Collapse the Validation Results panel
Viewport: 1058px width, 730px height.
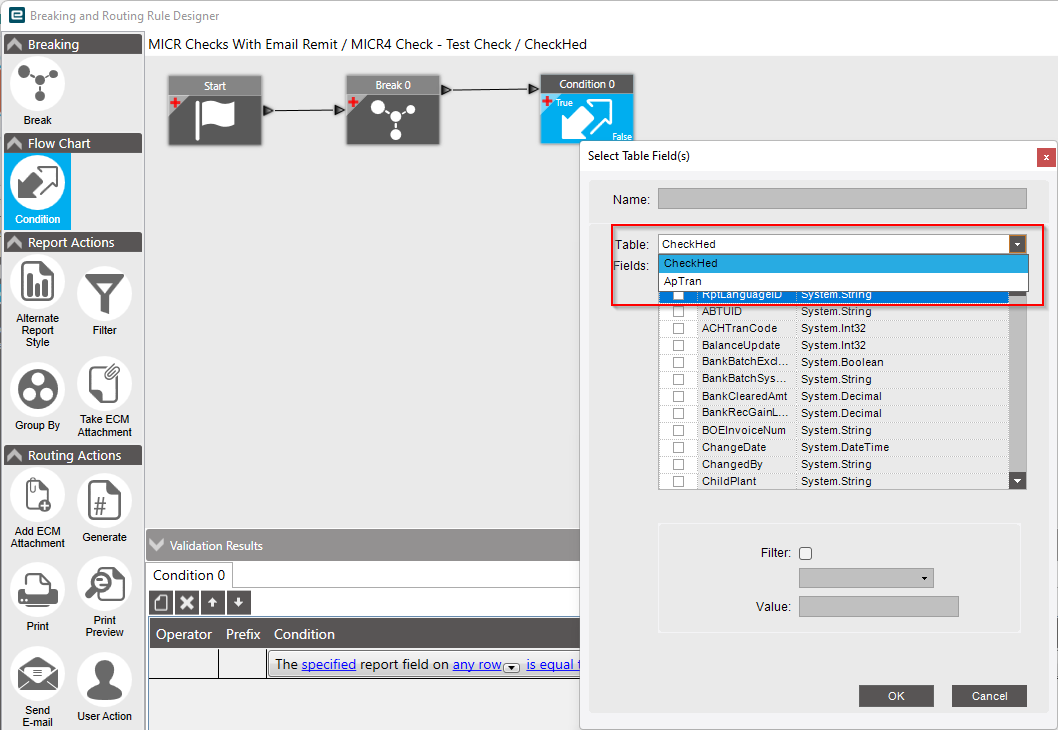pos(157,545)
